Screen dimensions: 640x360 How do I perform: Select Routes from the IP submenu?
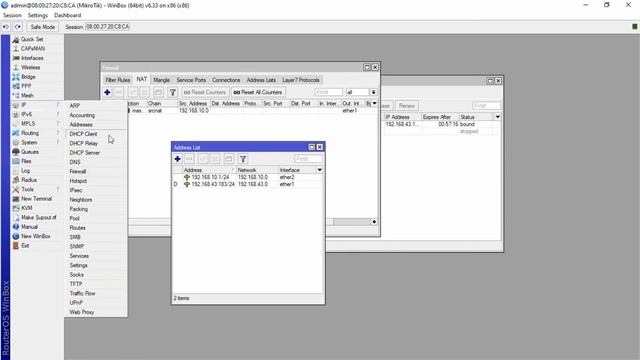[78, 228]
